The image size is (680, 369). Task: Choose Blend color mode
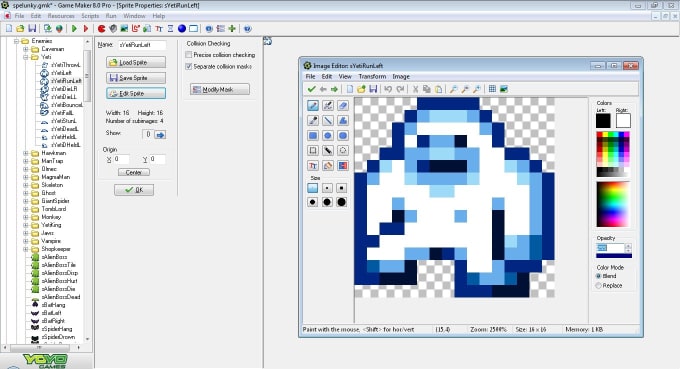click(x=598, y=276)
